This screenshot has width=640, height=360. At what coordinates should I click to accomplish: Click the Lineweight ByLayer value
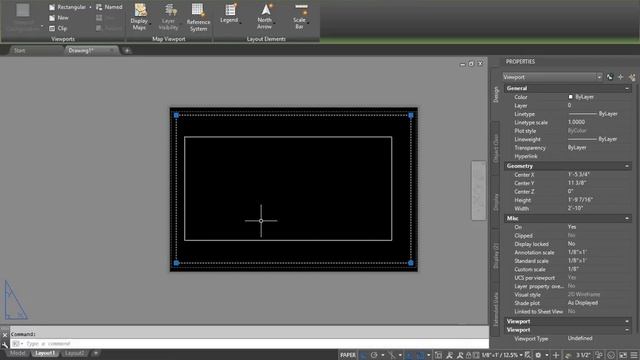pos(592,139)
